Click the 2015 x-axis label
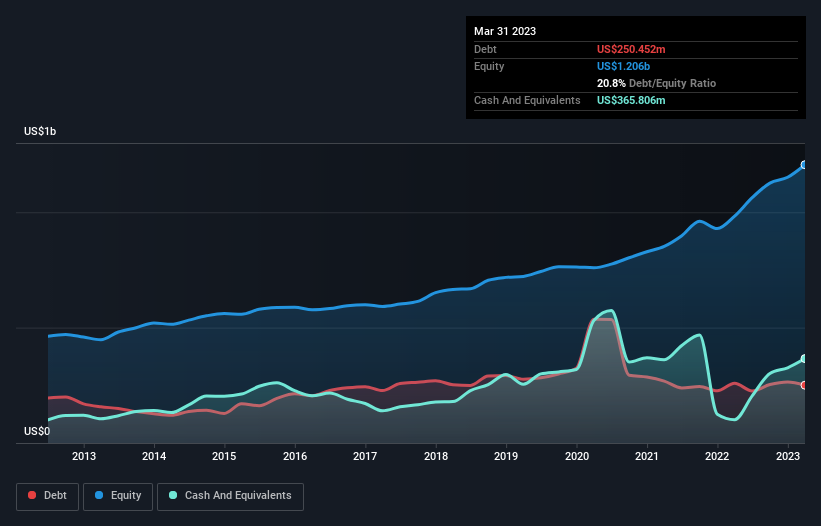Screen dimensions: 821x526 pyautogui.click(x=224, y=456)
